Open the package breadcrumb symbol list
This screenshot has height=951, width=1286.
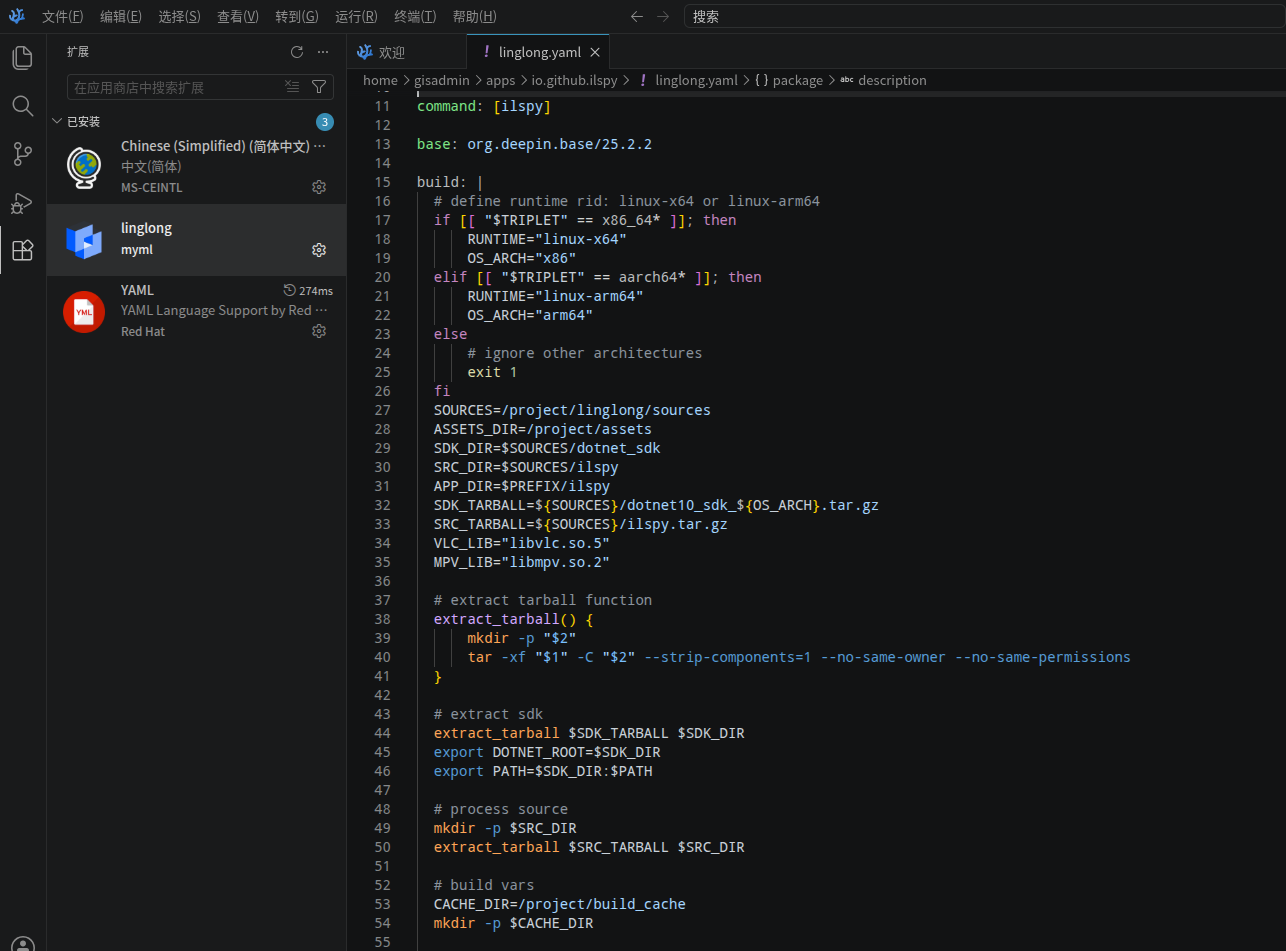pyautogui.click(x=789, y=80)
